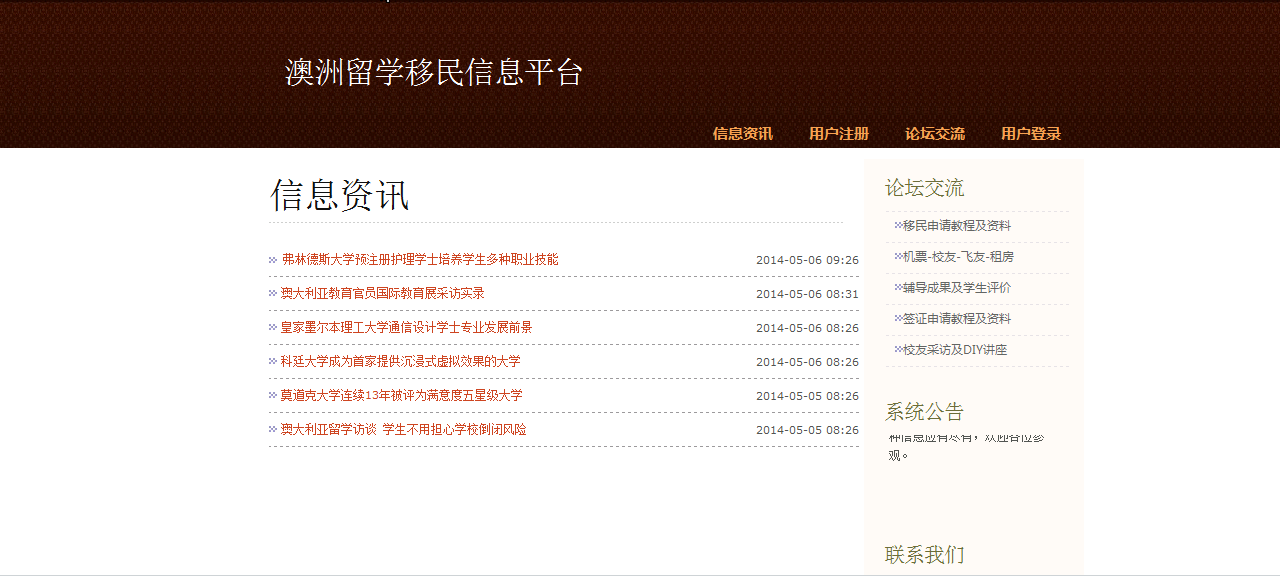Click the sidebar heading 联系我们
Screen dimensions: 1280x576
click(924, 555)
